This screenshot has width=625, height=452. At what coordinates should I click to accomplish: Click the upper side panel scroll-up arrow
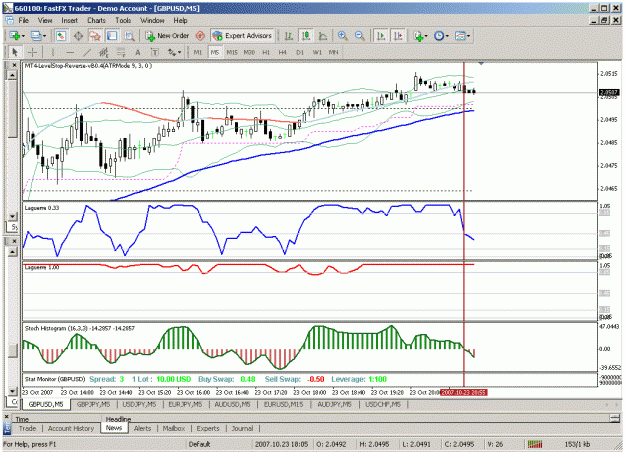click(x=13, y=75)
